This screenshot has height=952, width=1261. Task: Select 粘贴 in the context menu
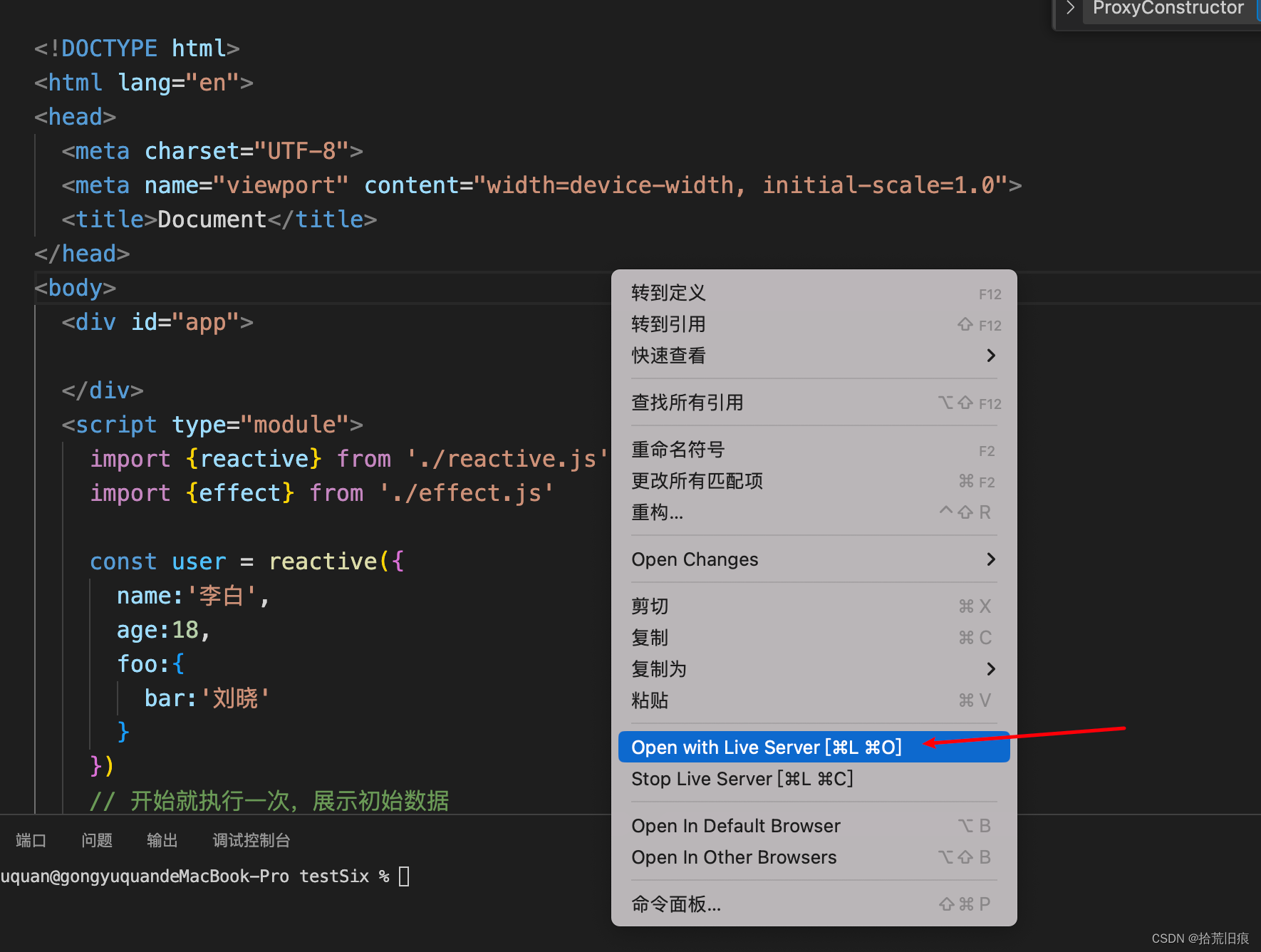click(814, 700)
